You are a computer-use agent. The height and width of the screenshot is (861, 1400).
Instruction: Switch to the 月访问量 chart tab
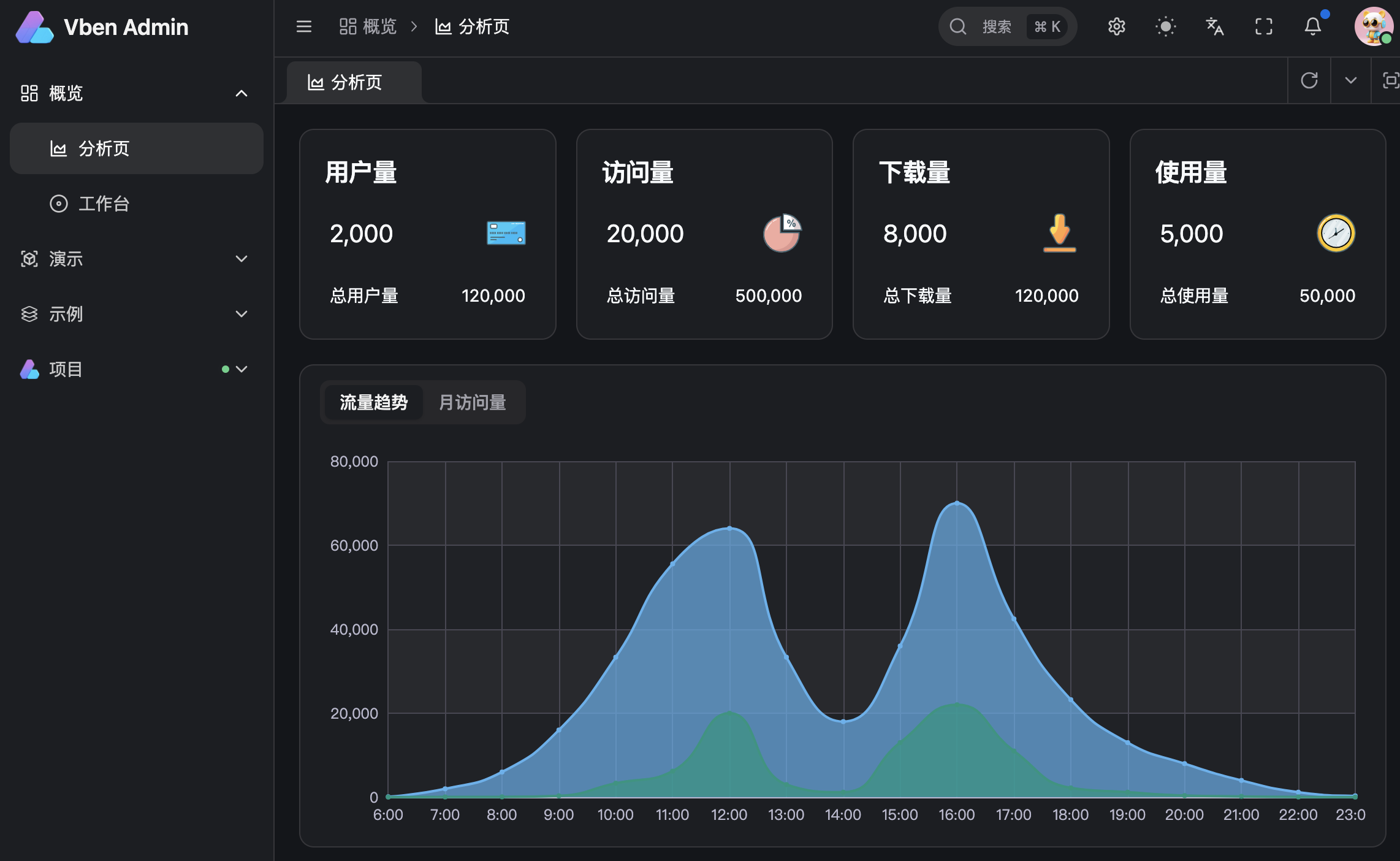(x=472, y=402)
